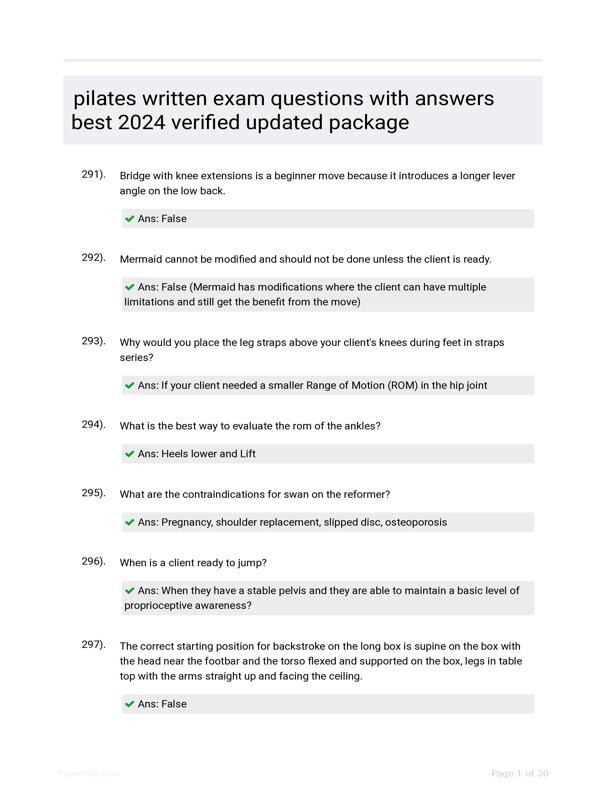
Task: Click the 'When is a client ready to jump?' question
Action: click(x=193, y=563)
